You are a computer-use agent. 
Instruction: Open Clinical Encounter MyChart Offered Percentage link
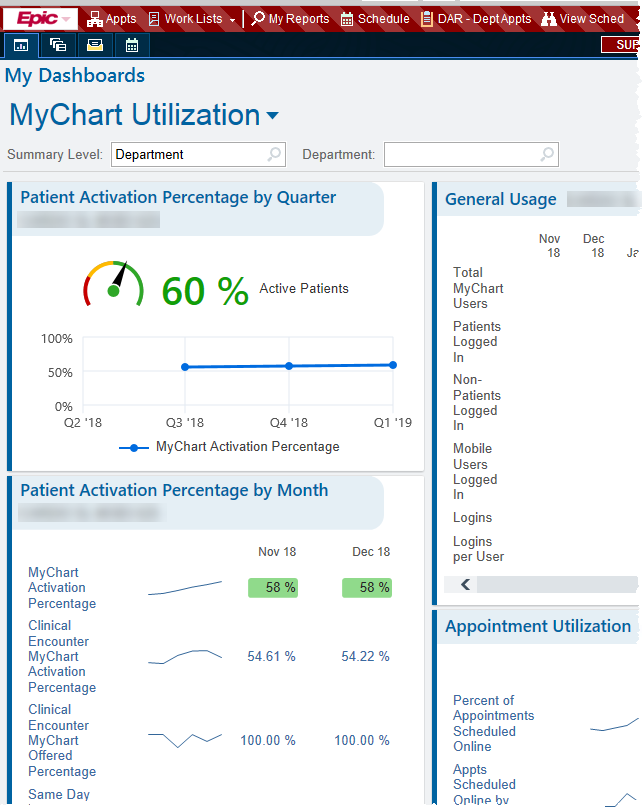[62, 740]
